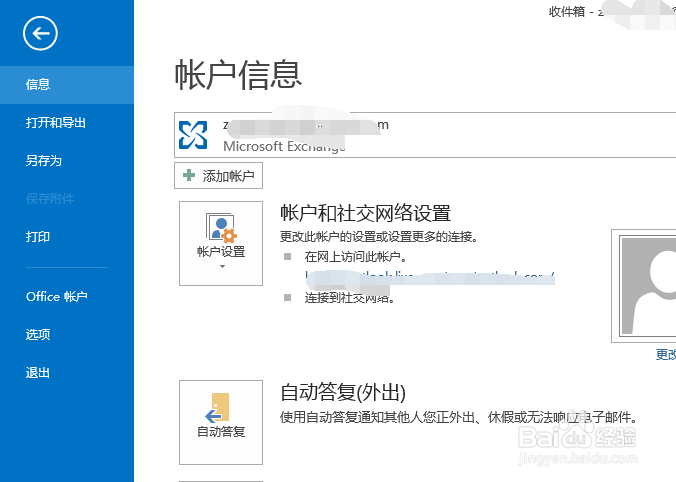Click the 自动答复(外出) heading
Image resolution: width=676 pixels, height=482 pixels.
click(x=343, y=392)
